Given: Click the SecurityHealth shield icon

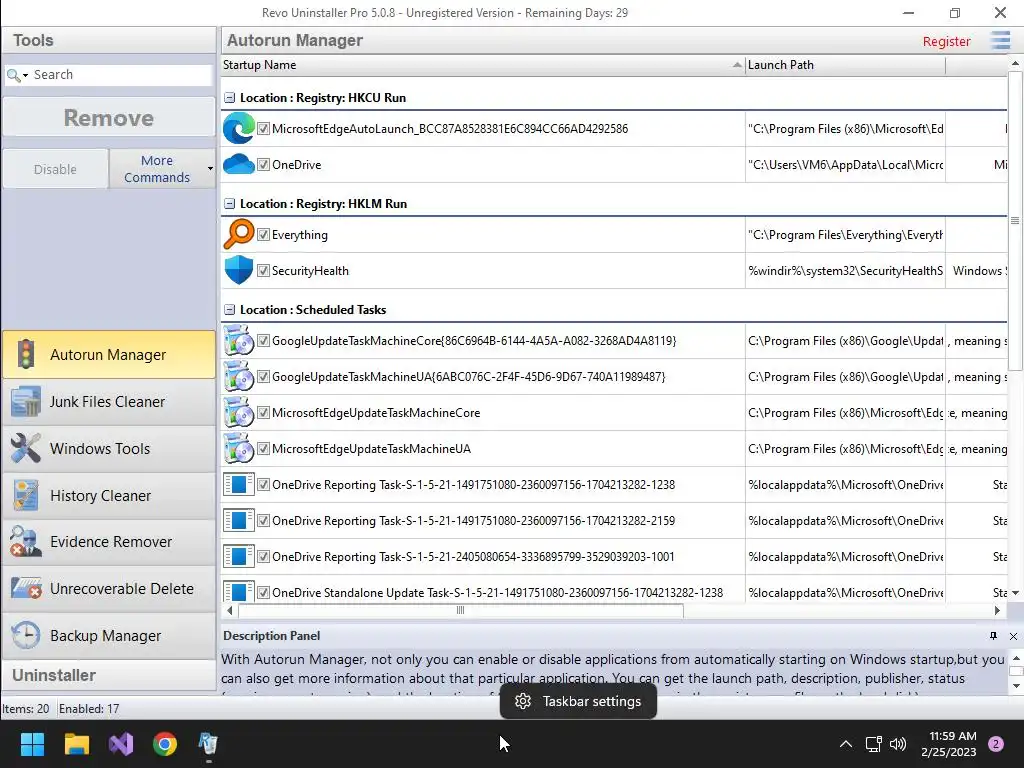Looking at the screenshot, I should (x=238, y=270).
